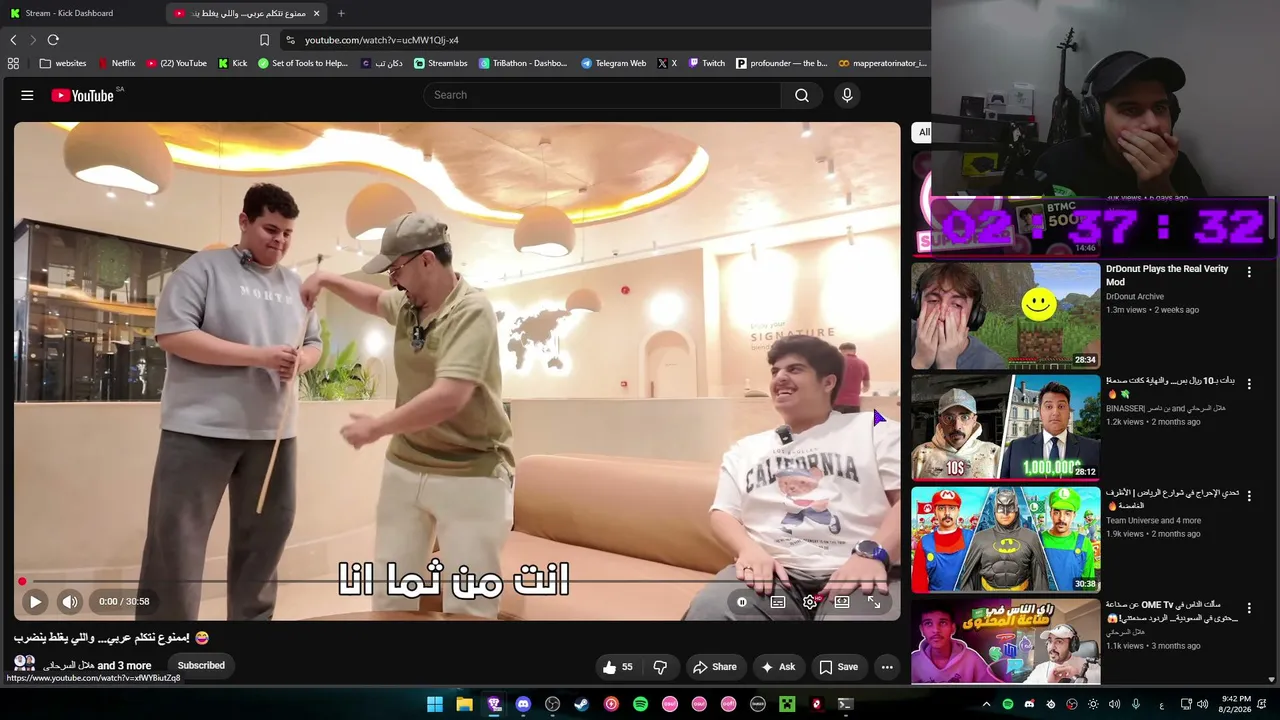Open the Kick bookmark
Viewport: 1280px width, 720px height.
pos(232,63)
